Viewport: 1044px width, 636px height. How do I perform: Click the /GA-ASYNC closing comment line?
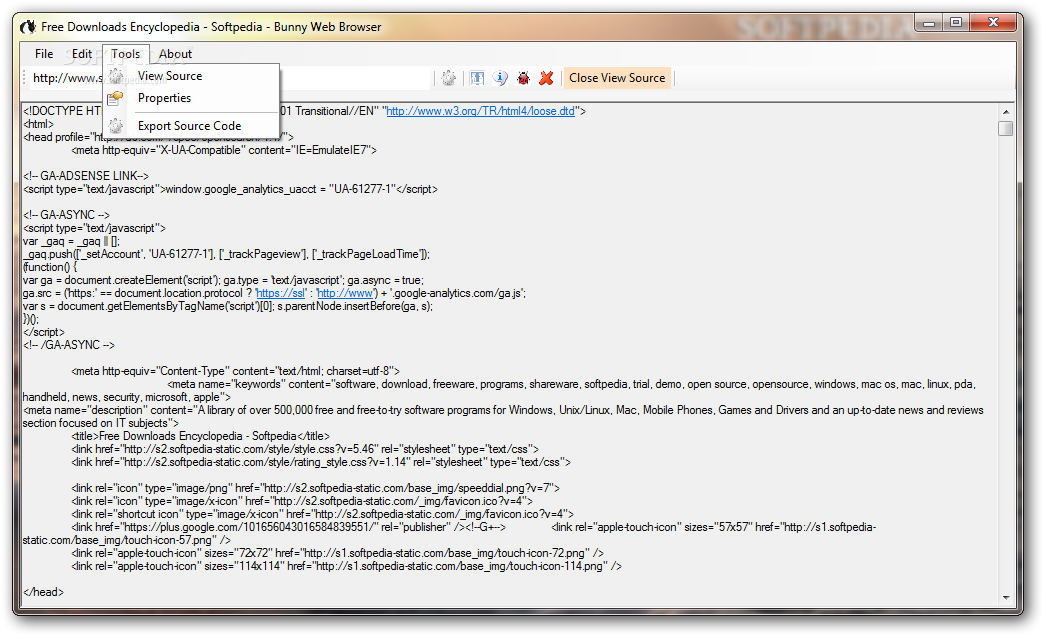69,345
